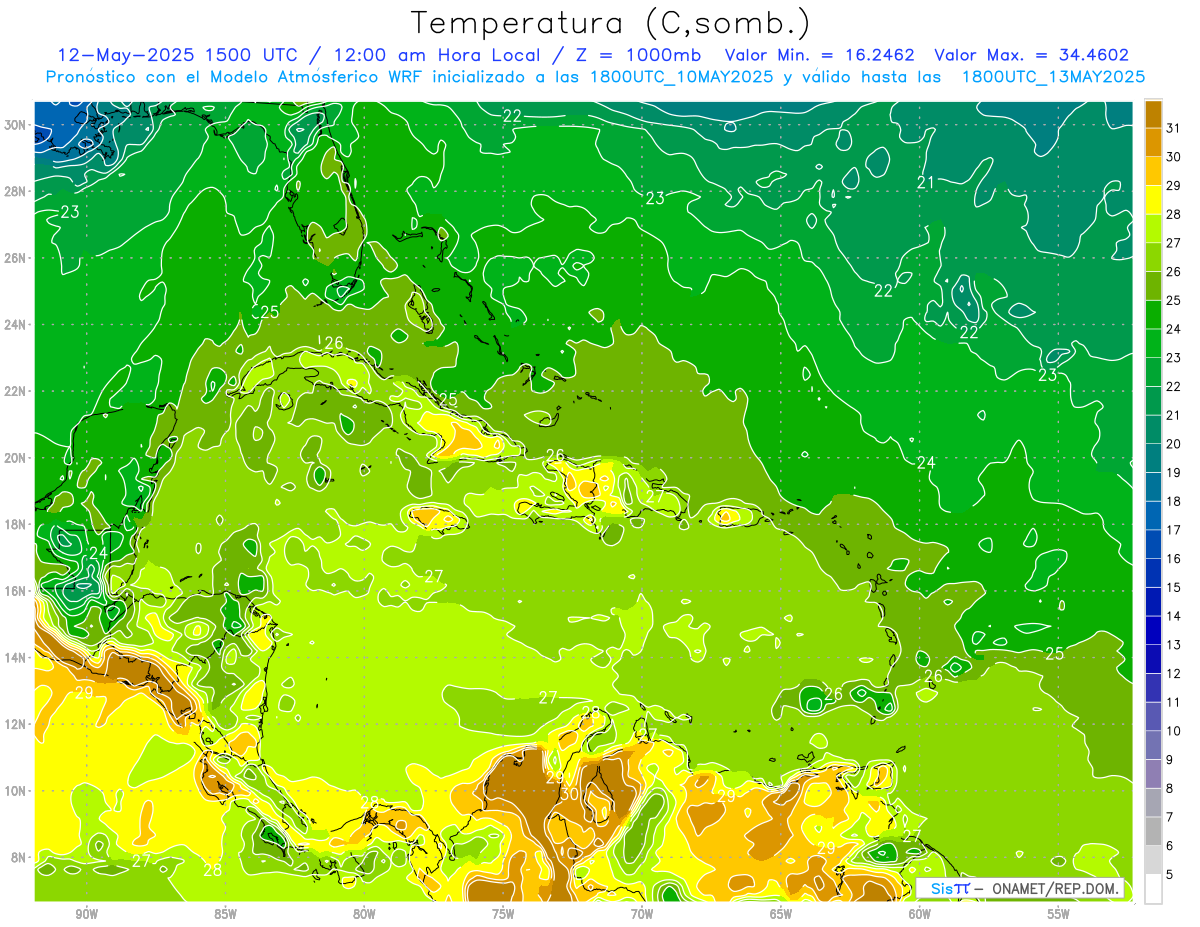Click the '30N' latitude axis label
This screenshot has height=927, width=1200.
pos(16,125)
